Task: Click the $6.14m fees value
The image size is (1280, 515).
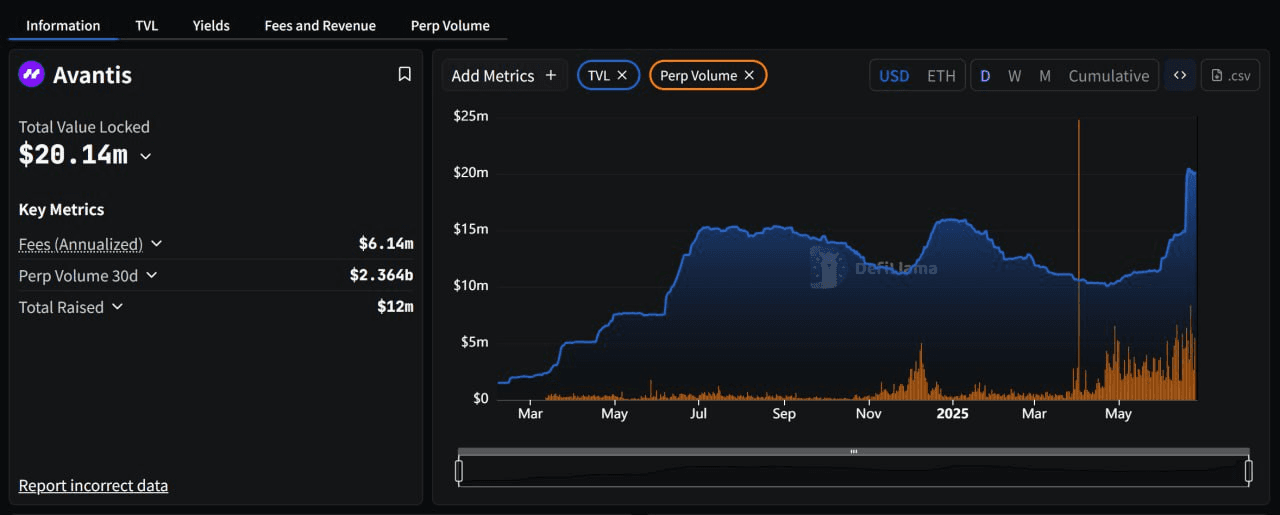Action: pyautogui.click(x=386, y=243)
